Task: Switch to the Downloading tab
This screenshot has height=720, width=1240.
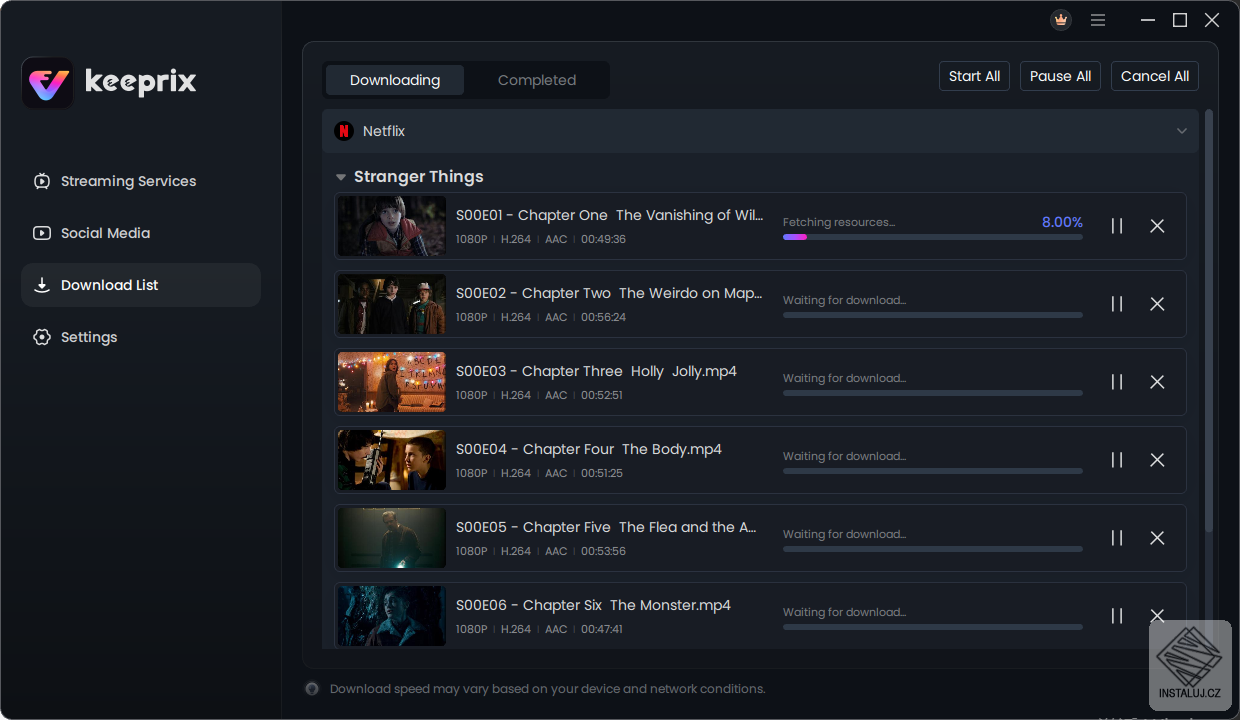Action: (395, 80)
